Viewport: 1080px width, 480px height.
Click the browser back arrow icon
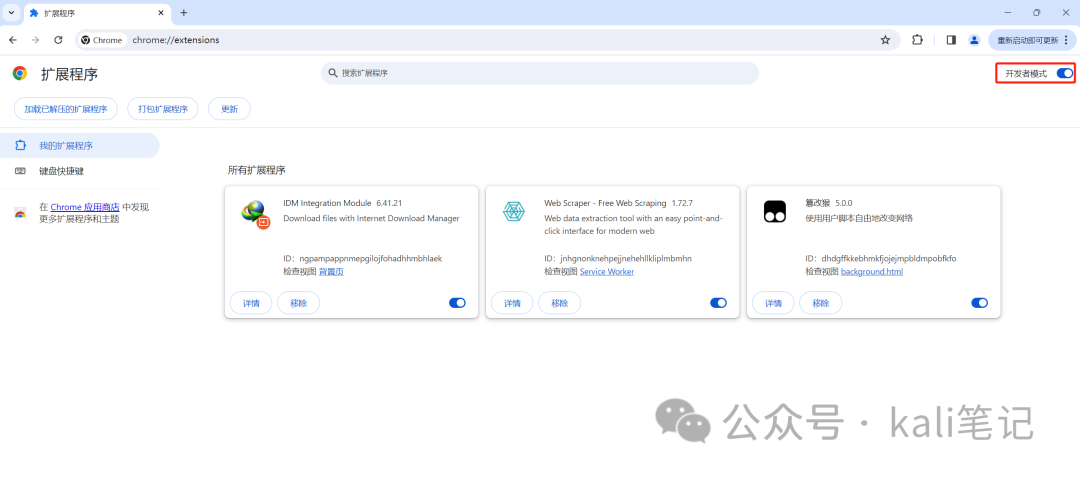coord(13,40)
